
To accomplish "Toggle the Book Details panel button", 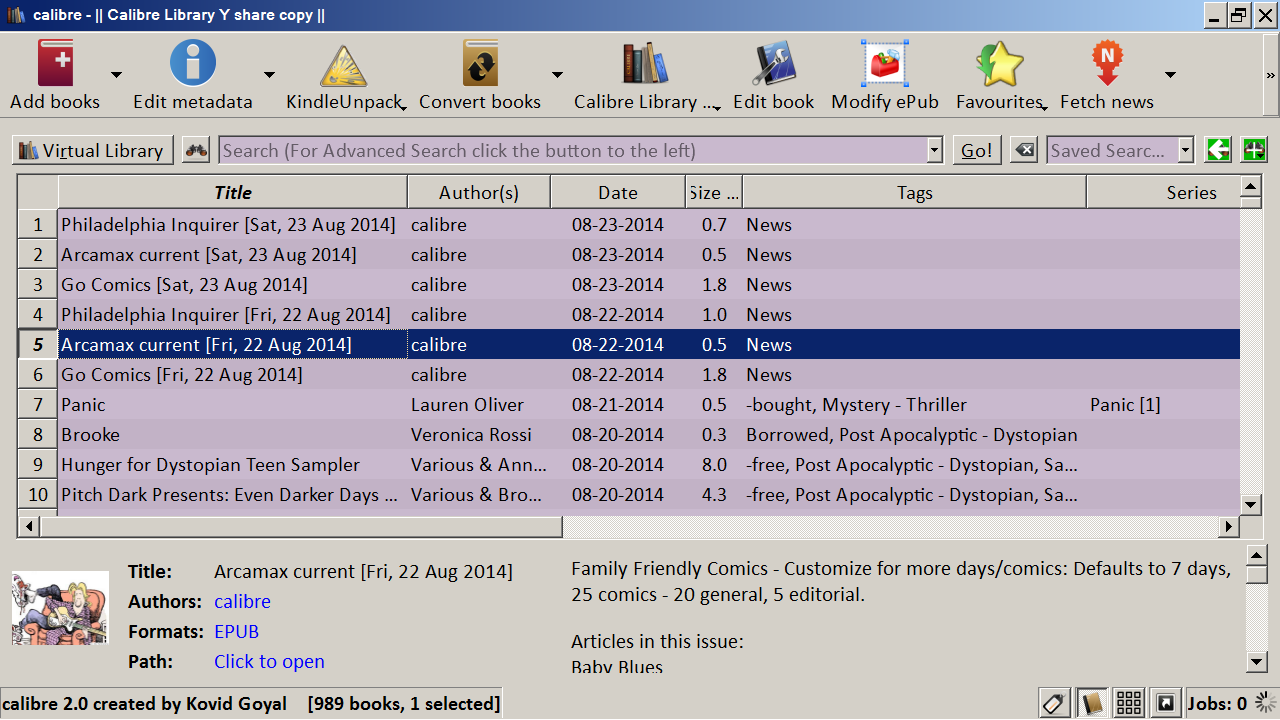I will 1092,703.
